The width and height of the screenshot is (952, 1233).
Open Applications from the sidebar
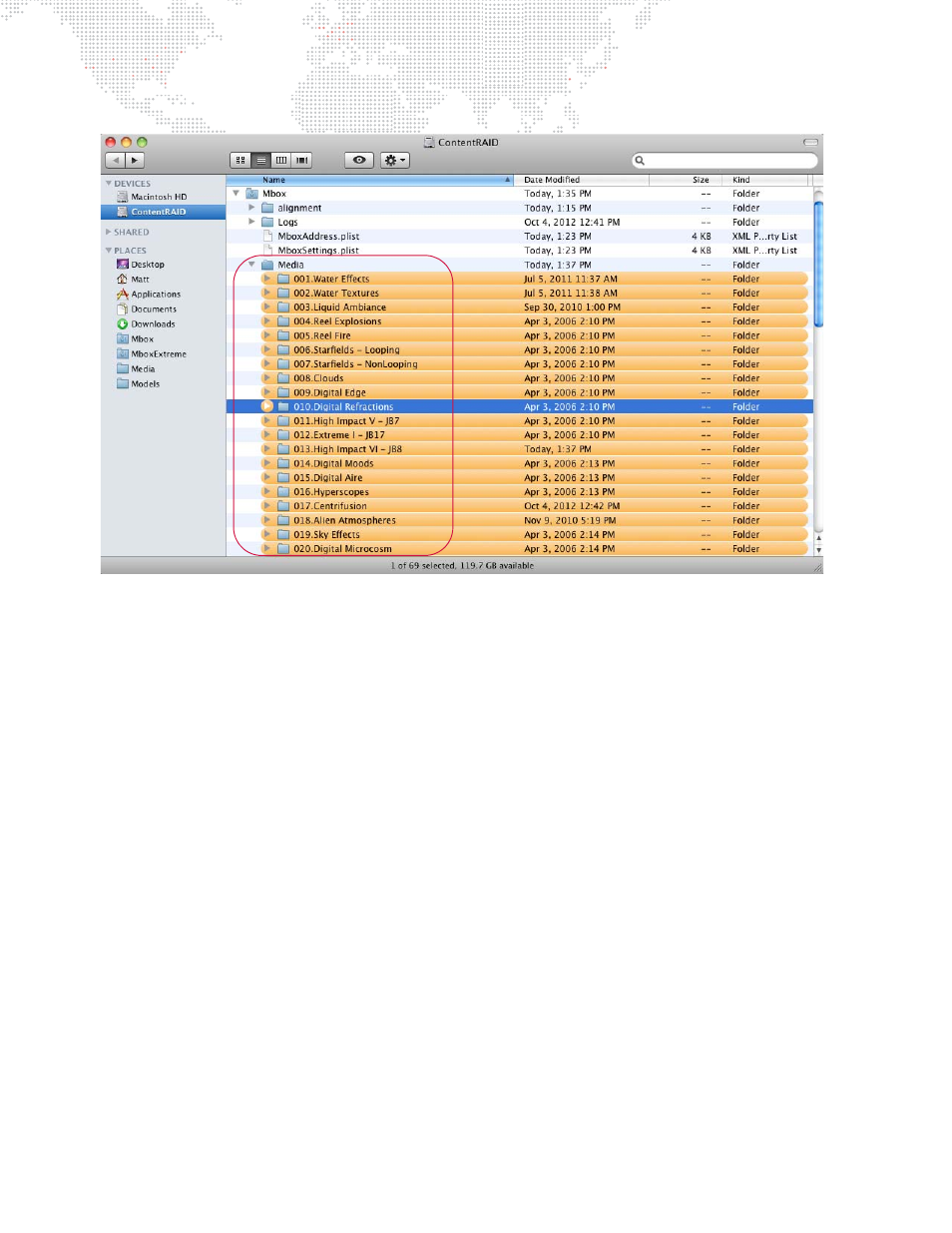tap(149, 295)
